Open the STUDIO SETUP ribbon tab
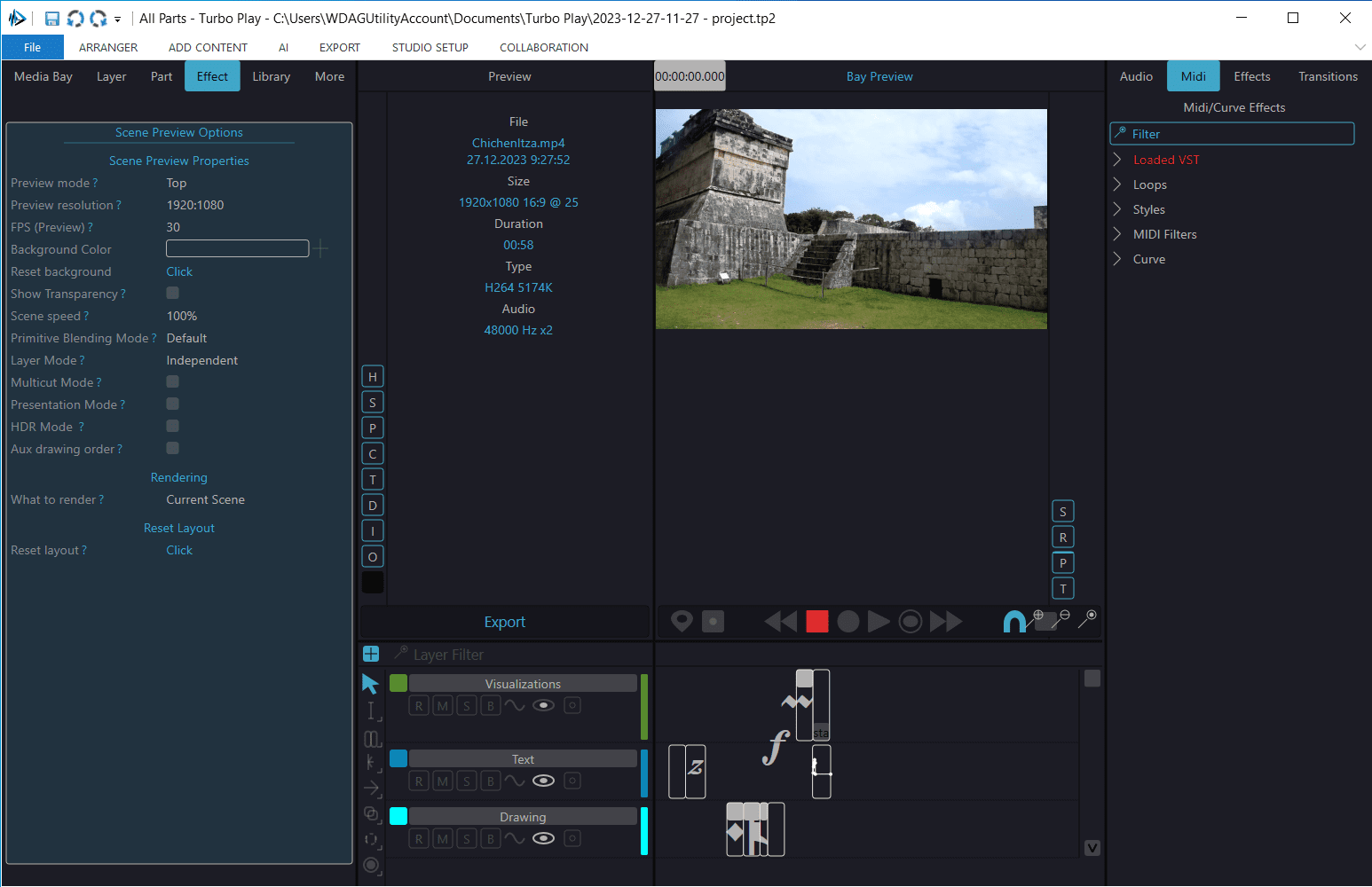This screenshot has width=1372, height=887. point(430,47)
